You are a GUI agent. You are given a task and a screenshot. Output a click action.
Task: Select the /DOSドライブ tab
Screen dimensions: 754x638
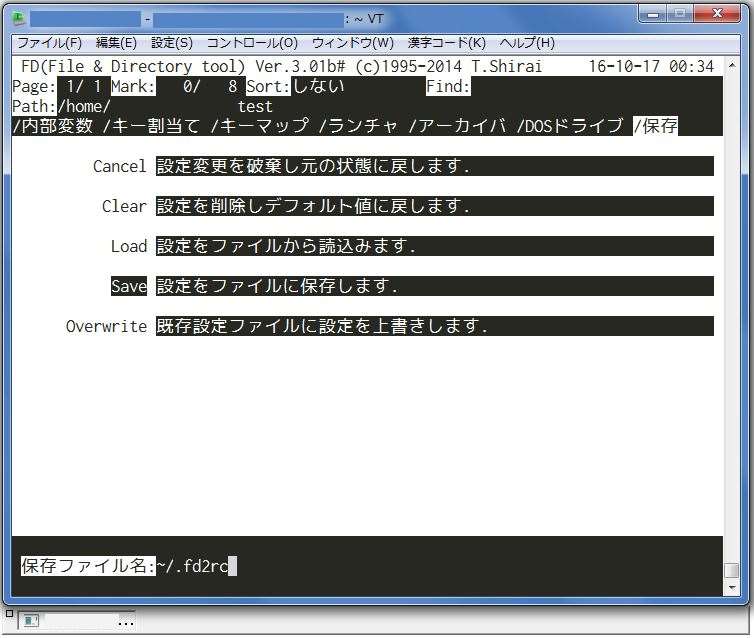[x=569, y=126]
